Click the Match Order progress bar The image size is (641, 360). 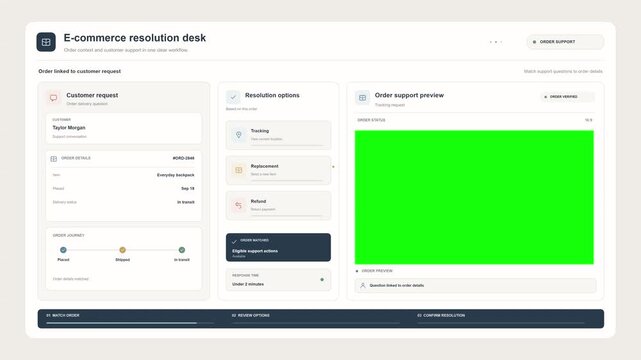click(130, 323)
